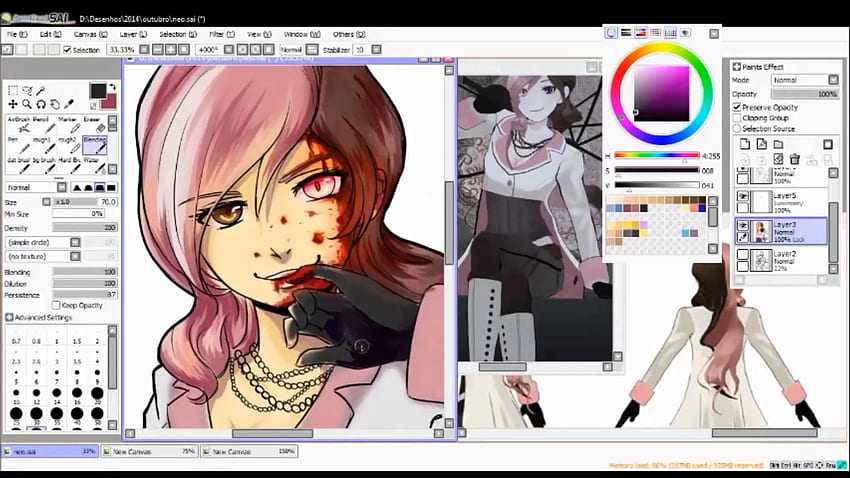Select the Layer2 thumbnail
This screenshot has height=478, width=850.
click(761, 260)
